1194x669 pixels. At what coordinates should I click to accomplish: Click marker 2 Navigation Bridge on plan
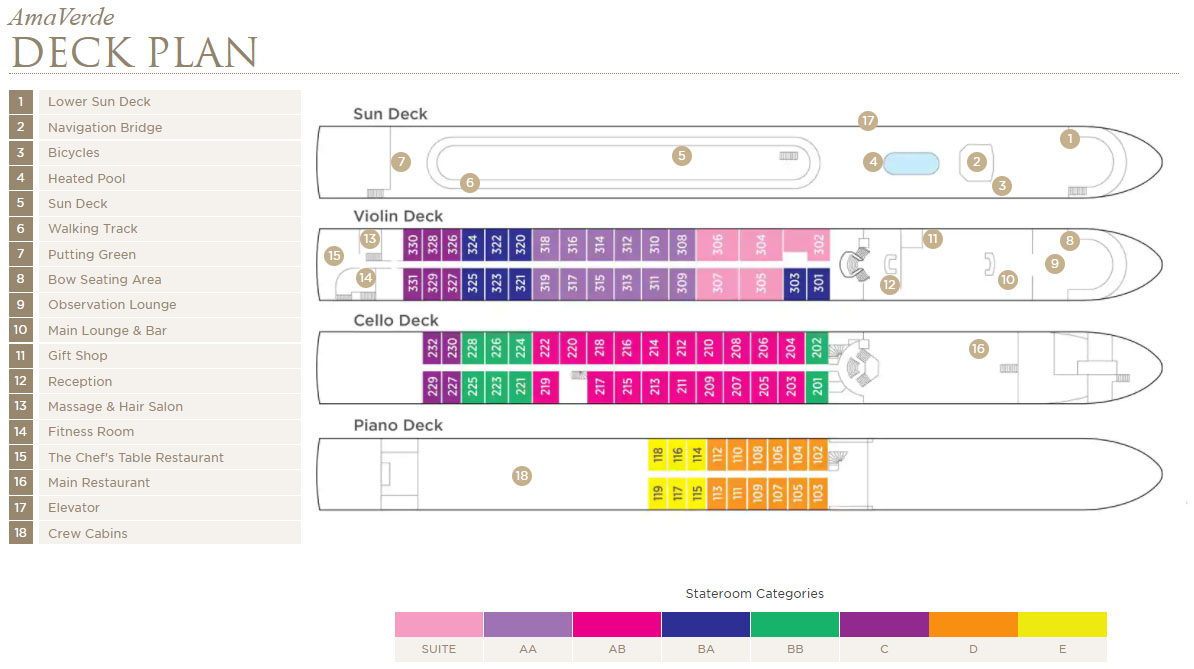tap(977, 161)
